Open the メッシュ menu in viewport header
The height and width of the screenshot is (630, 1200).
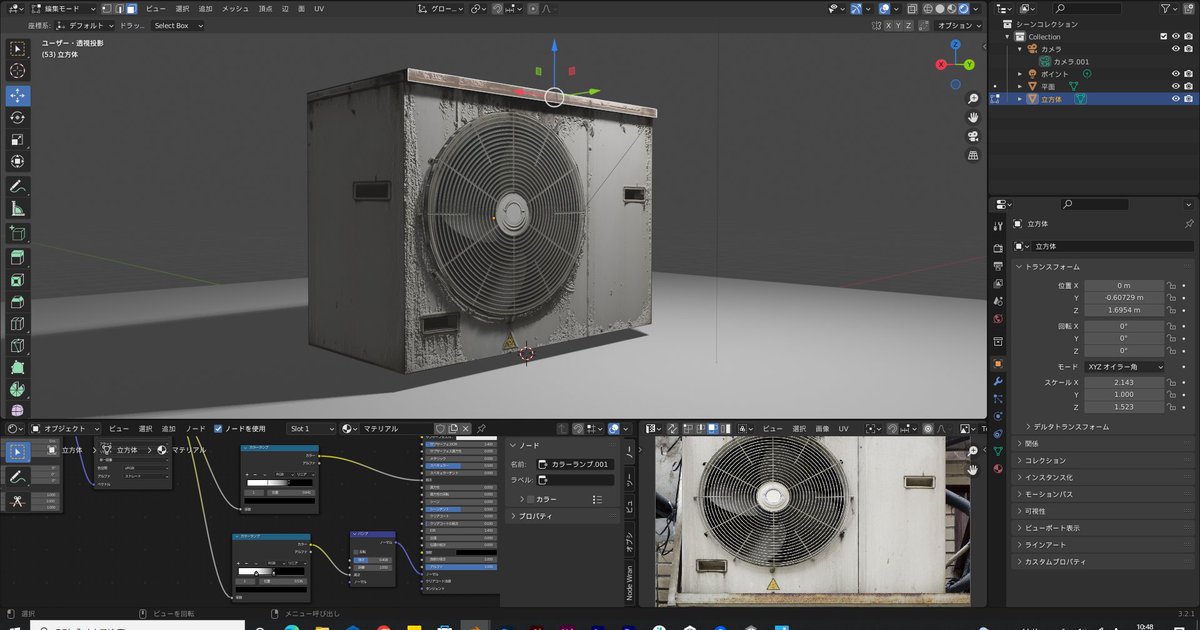[x=235, y=8]
